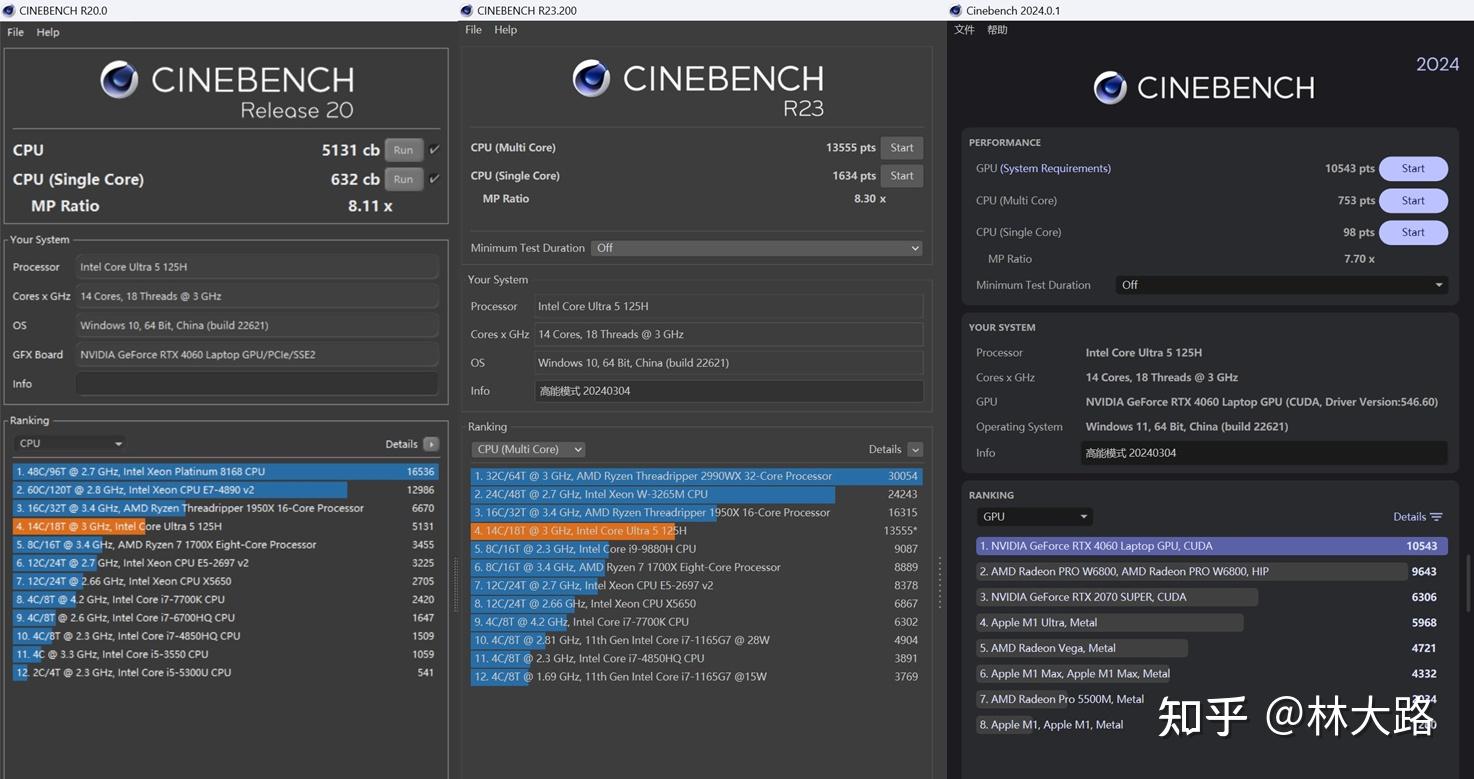
Task: Open the 2024 ranking GPU dropdown
Action: pos(1034,517)
